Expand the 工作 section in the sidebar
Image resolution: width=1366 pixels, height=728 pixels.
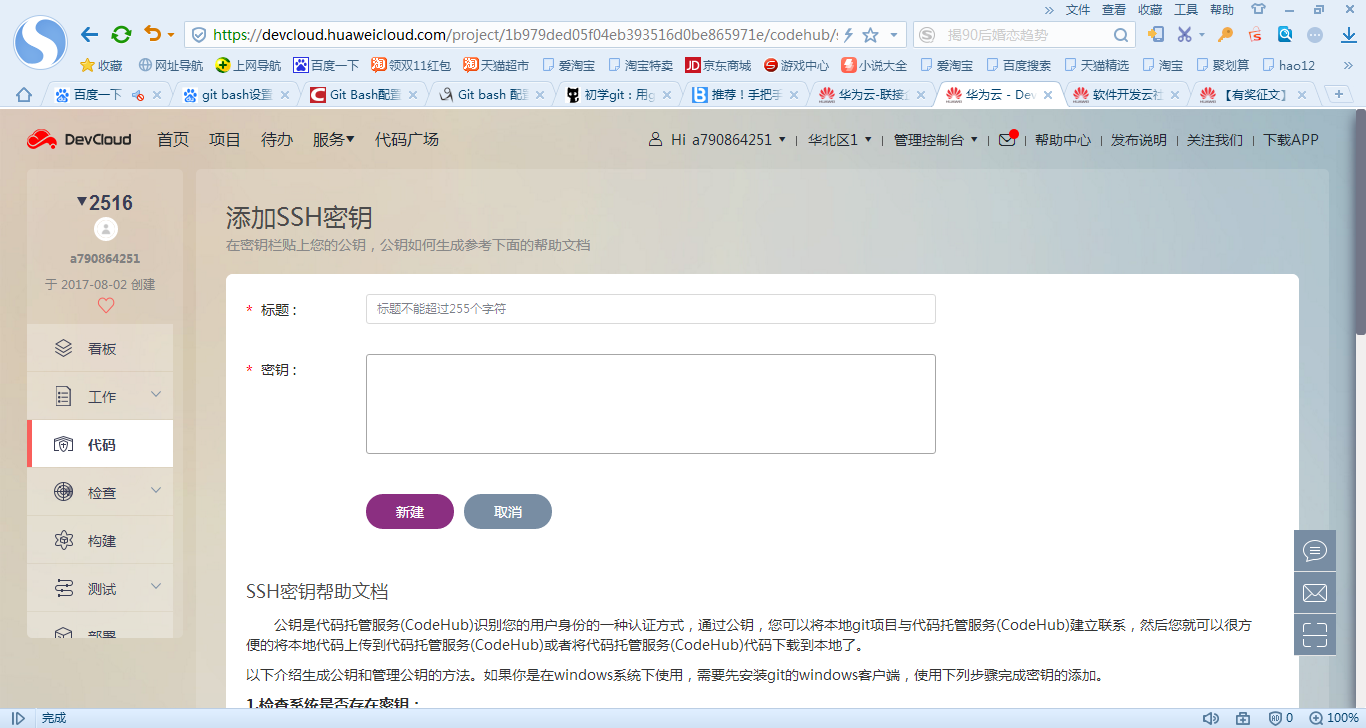click(100, 395)
